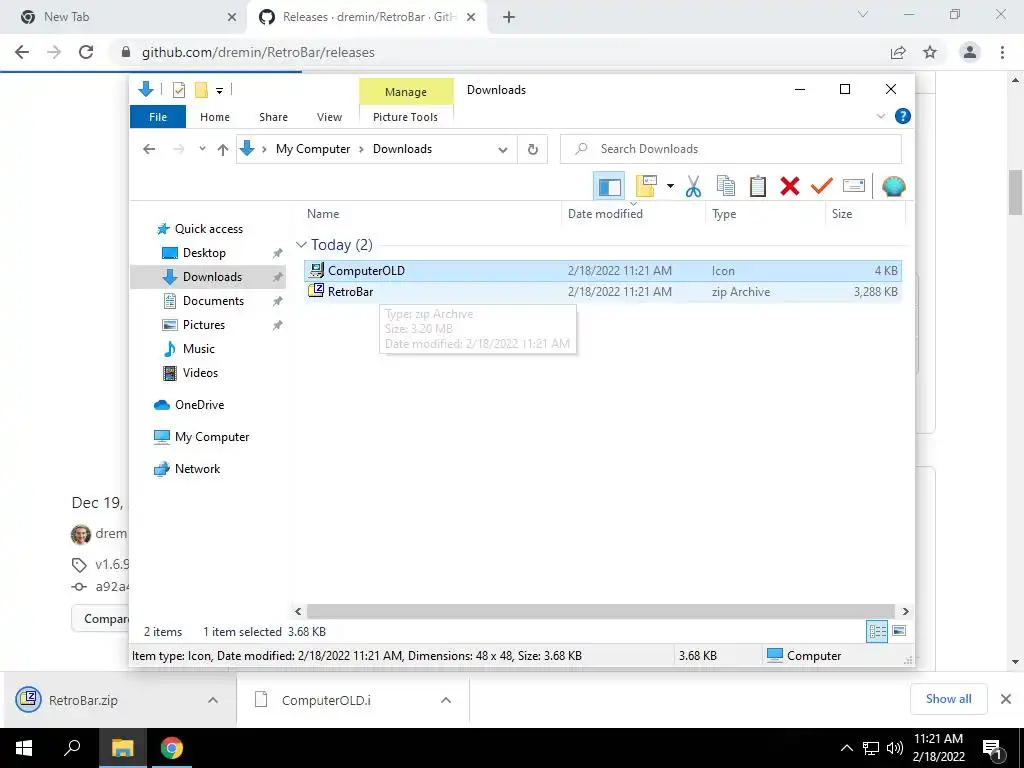The width and height of the screenshot is (1024, 768).
Task: Switch to the large thumbnails view layout
Action: pos(899,631)
